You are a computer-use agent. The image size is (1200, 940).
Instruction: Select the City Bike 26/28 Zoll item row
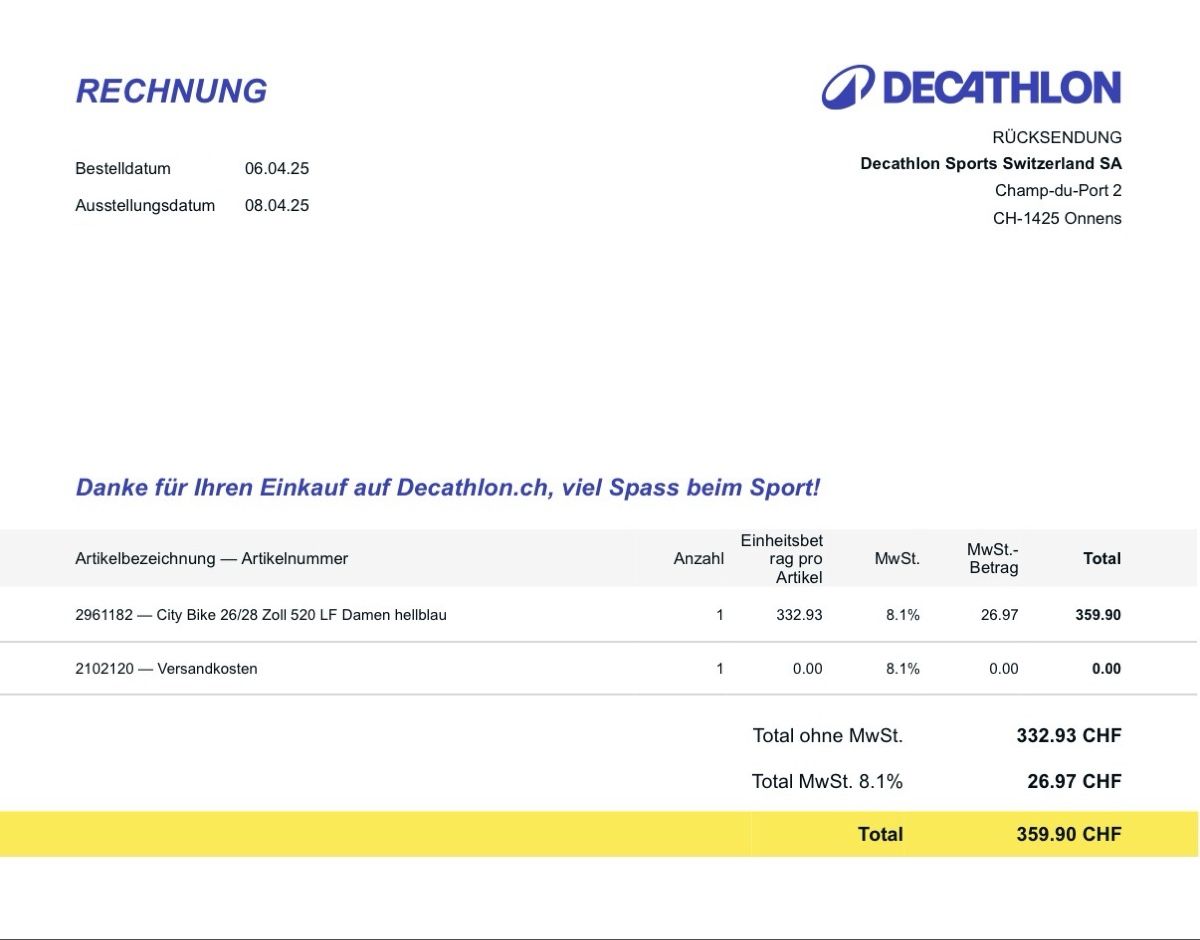tap(598, 615)
